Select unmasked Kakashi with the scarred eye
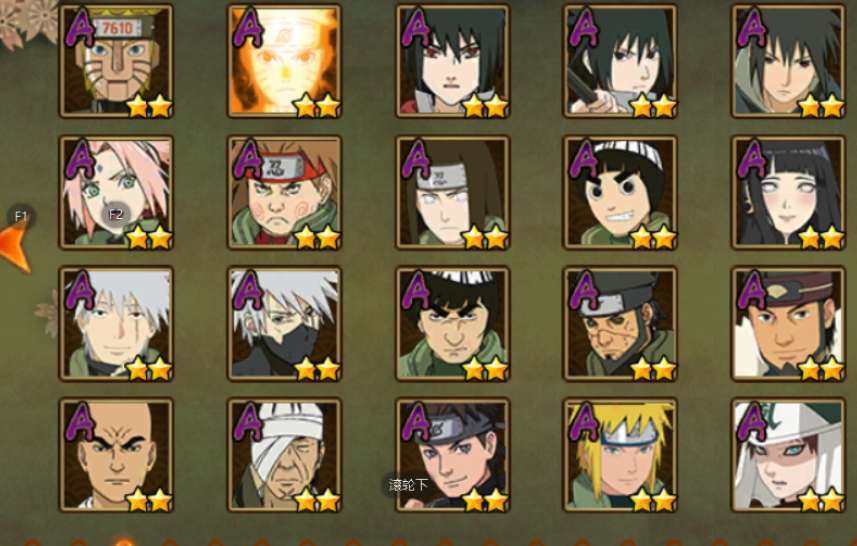 point(116,324)
